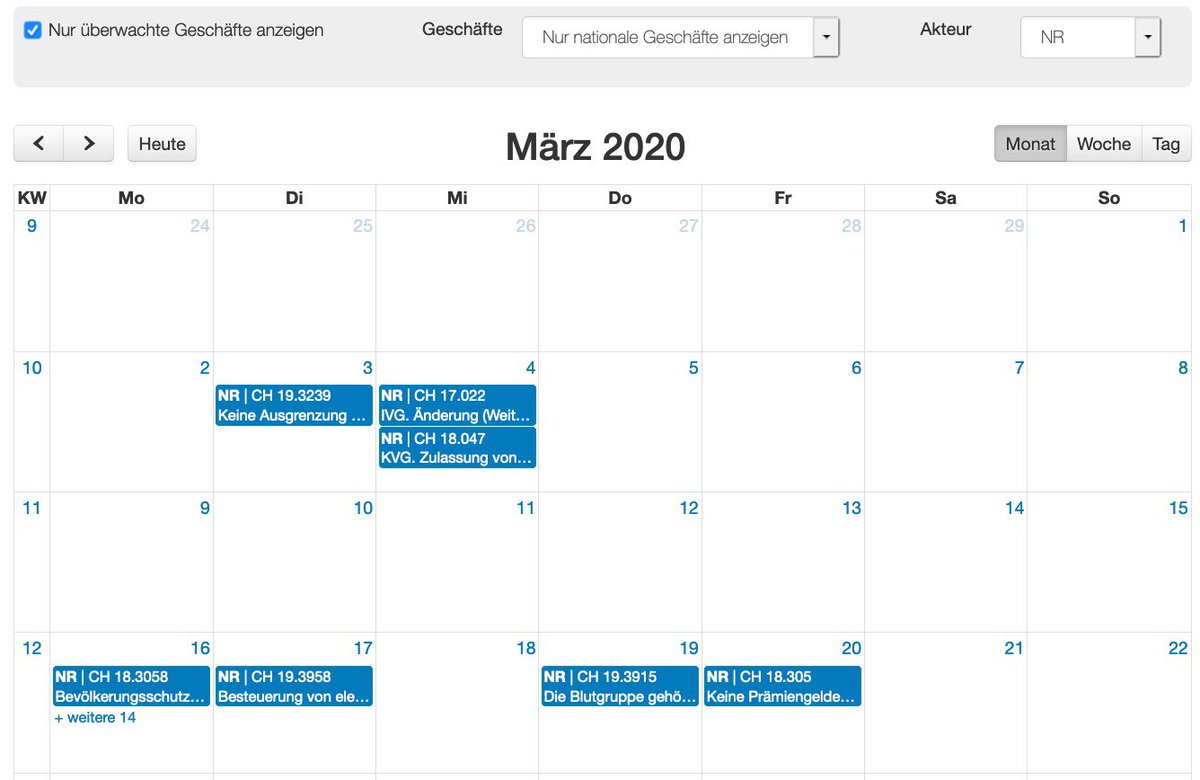The width and height of the screenshot is (1200, 780).
Task: Open the Akteur NR dropdown arrow
Action: pyautogui.click(x=1148, y=37)
